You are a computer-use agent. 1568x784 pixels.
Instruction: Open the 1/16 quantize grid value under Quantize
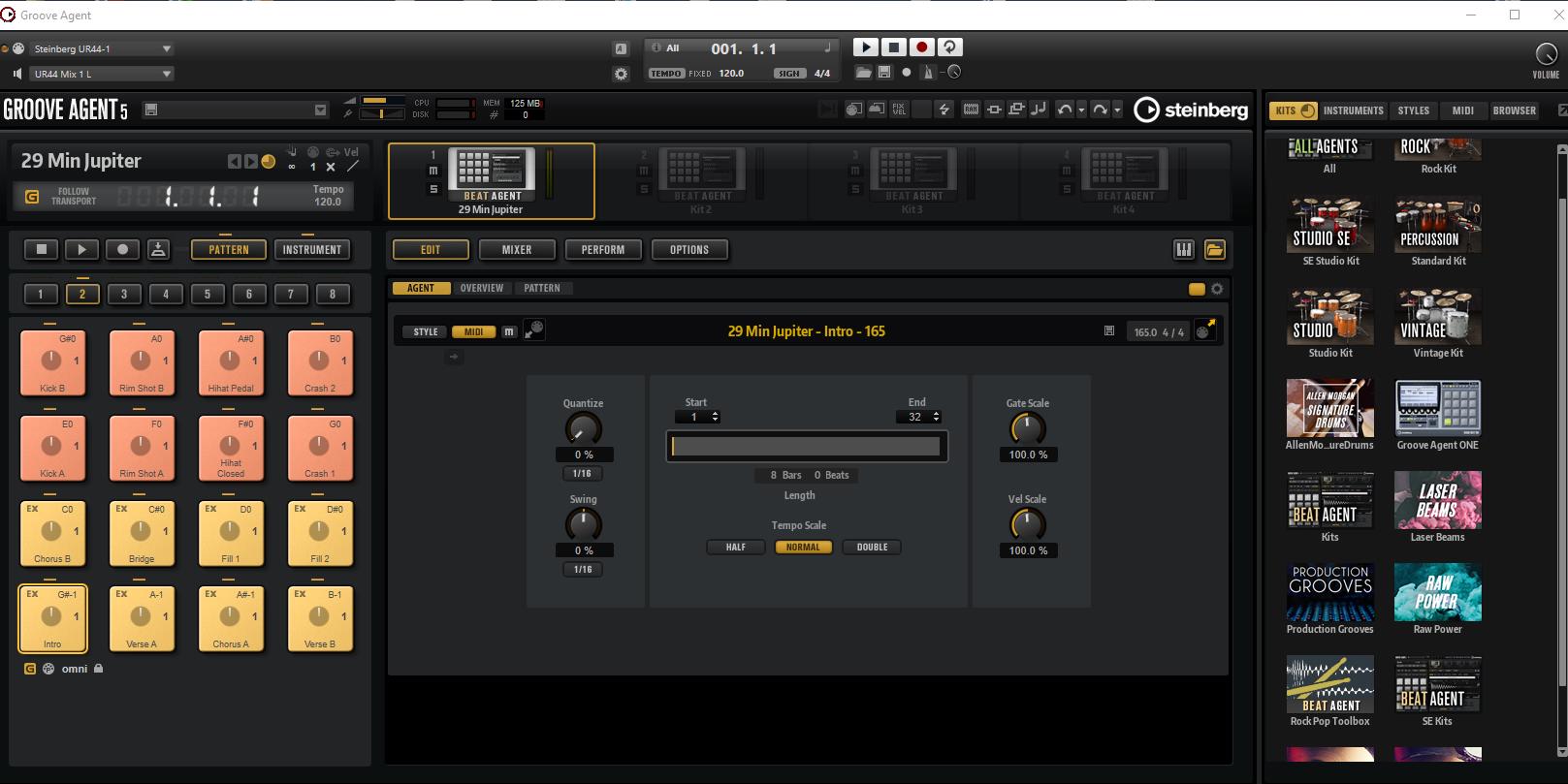point(582,473)
